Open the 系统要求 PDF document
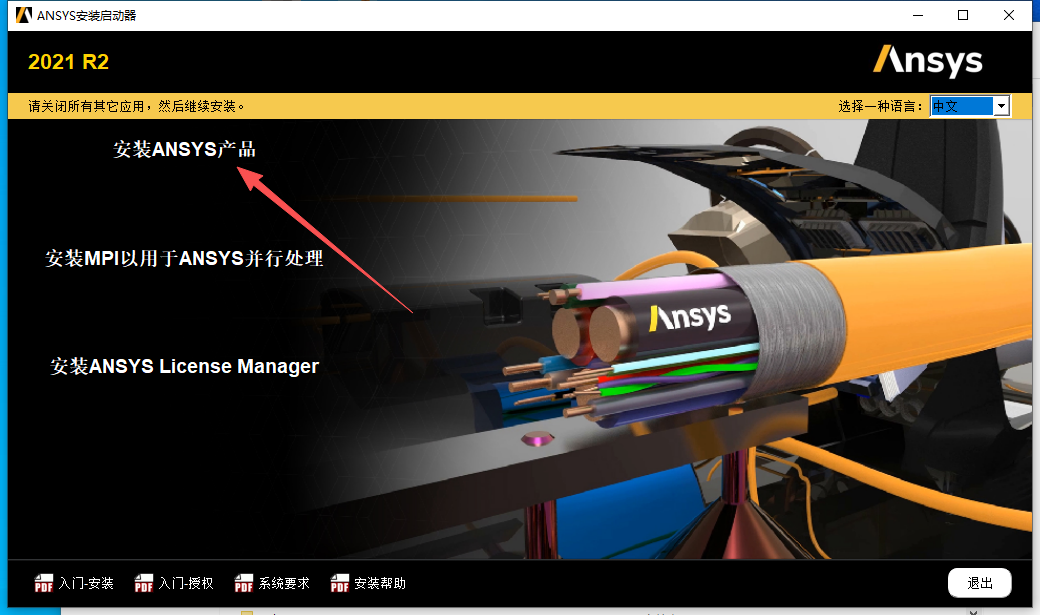The width and height of the screenshot is (1040, 615). (x=284, y=583)
